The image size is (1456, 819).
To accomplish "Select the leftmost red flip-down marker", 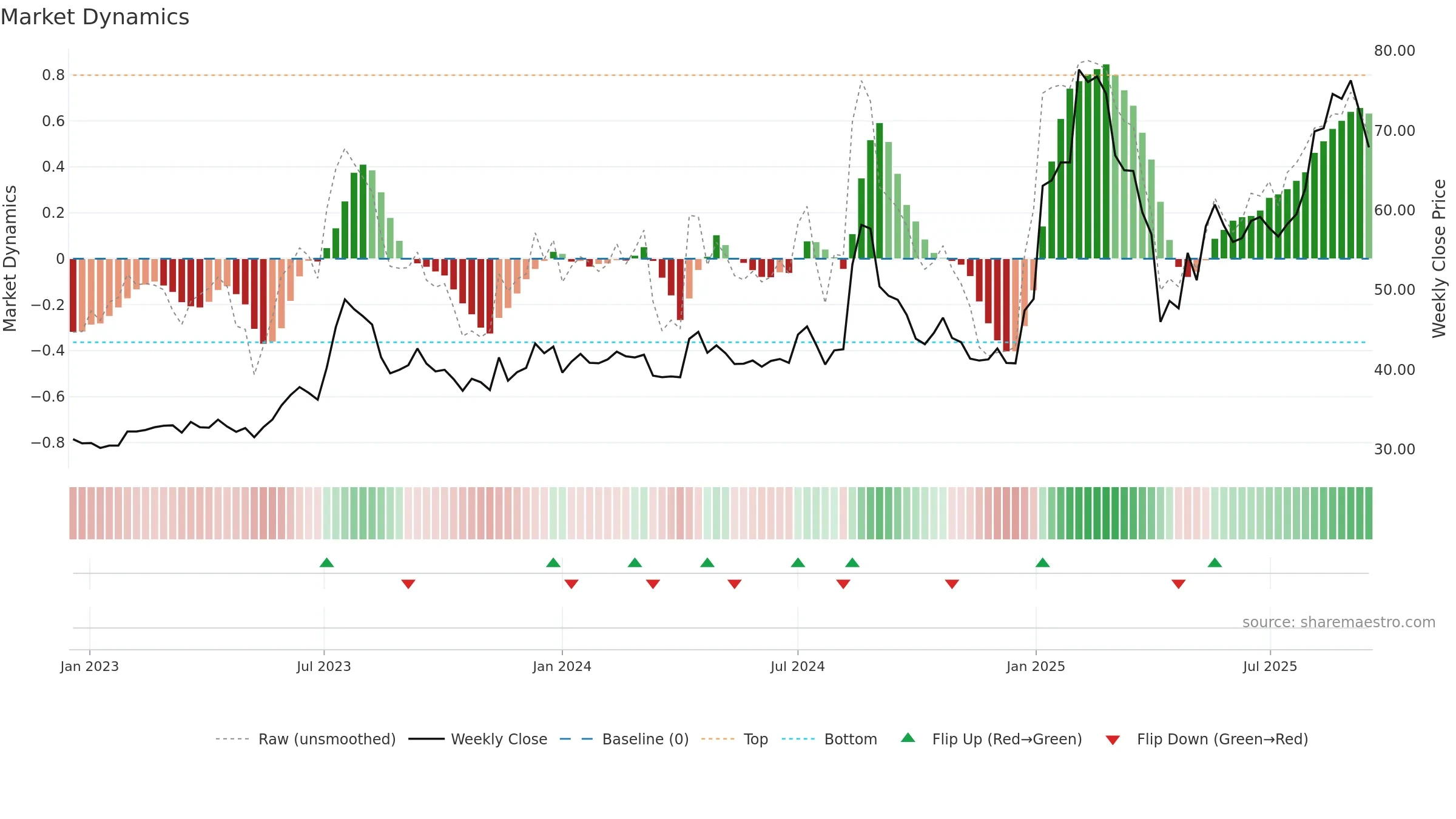I will point(408,584).
